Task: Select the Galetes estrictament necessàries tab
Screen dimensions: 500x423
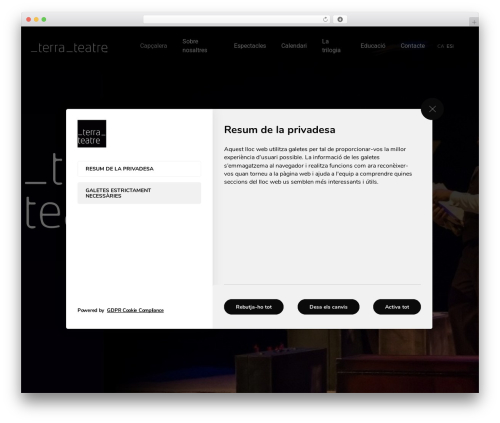Action: pos(139,193)
